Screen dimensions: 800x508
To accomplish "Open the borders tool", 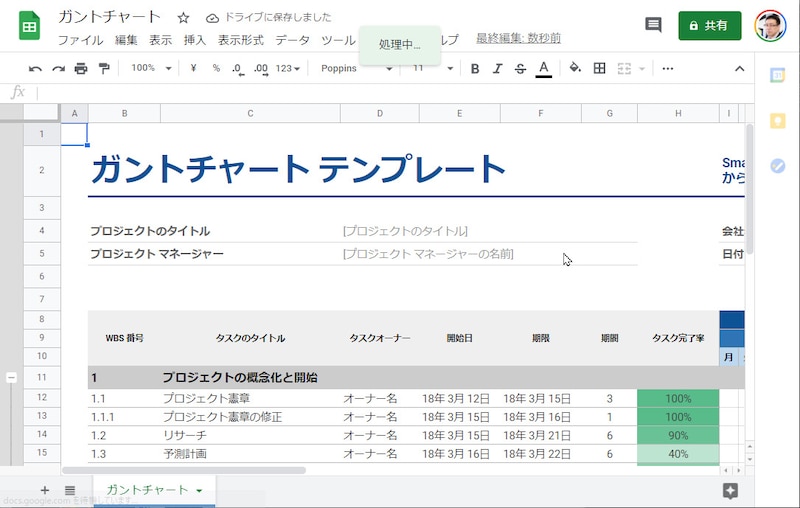I will tap(600, 68).
